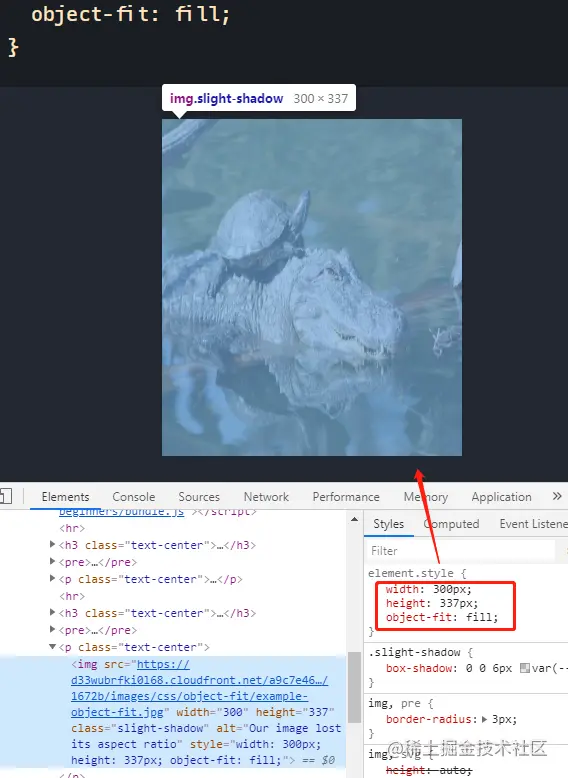The height and width of the screenshot is (778, 568).
Task: Open the Elements tab in DevTools
Action: 65,497
